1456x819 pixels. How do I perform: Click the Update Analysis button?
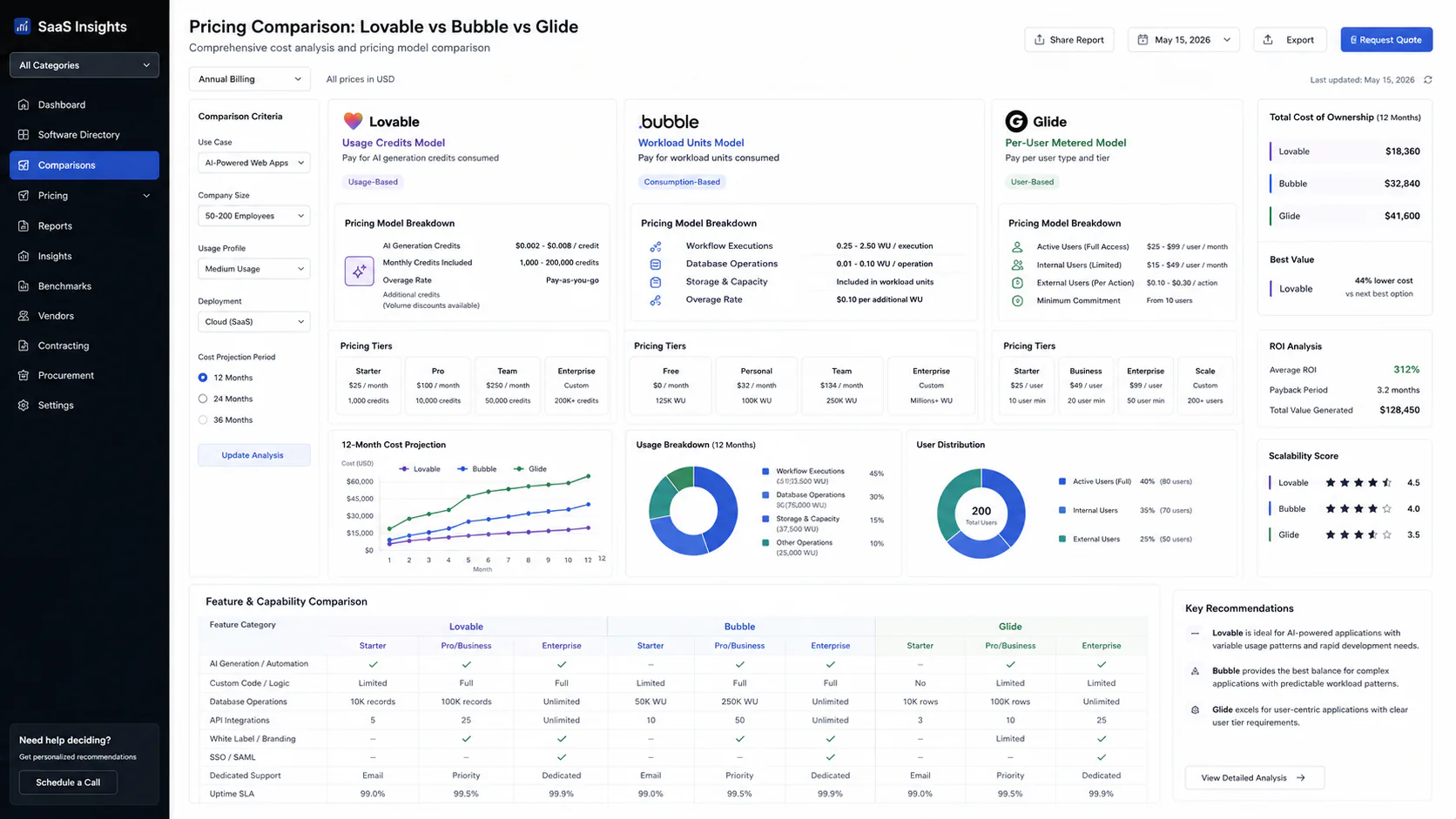point(253,455)
